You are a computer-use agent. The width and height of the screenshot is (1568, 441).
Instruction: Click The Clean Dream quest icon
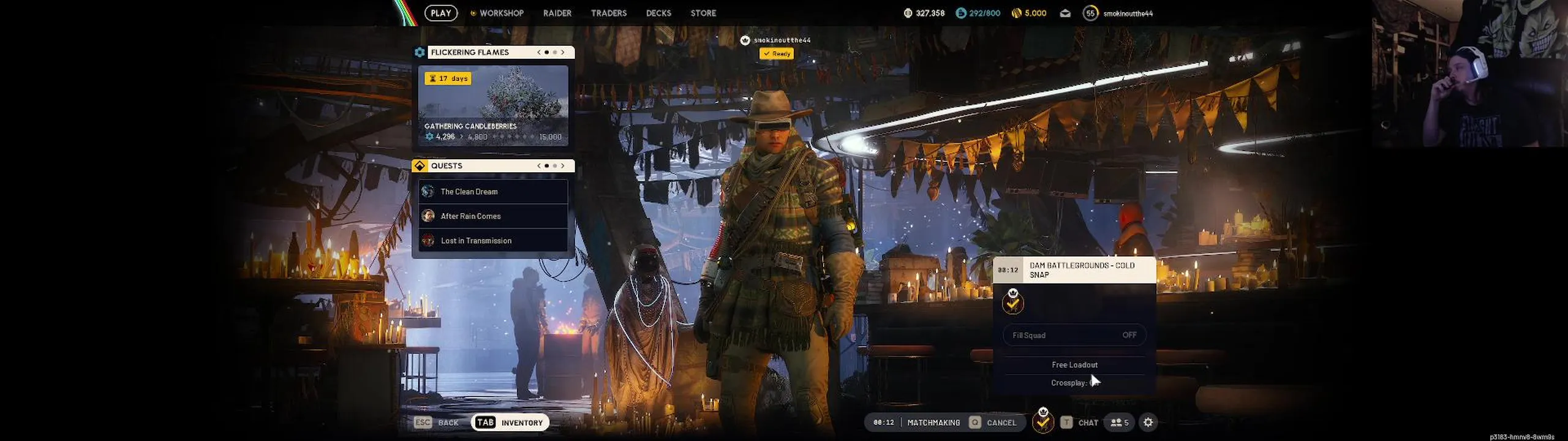point(428,192)
